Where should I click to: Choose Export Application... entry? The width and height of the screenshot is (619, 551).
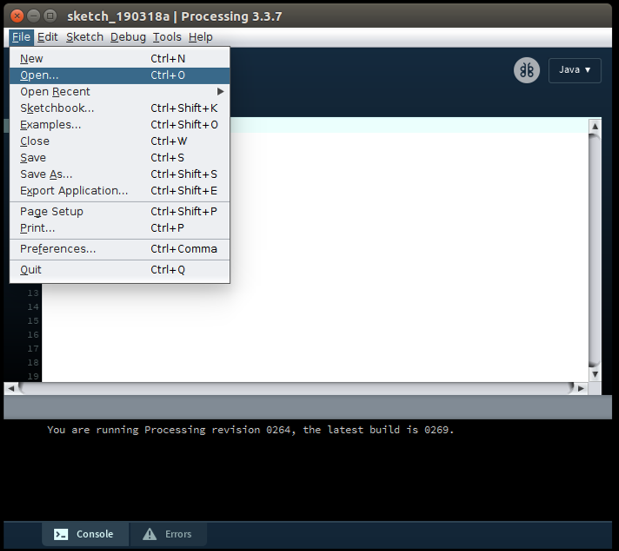pos(120,191)
